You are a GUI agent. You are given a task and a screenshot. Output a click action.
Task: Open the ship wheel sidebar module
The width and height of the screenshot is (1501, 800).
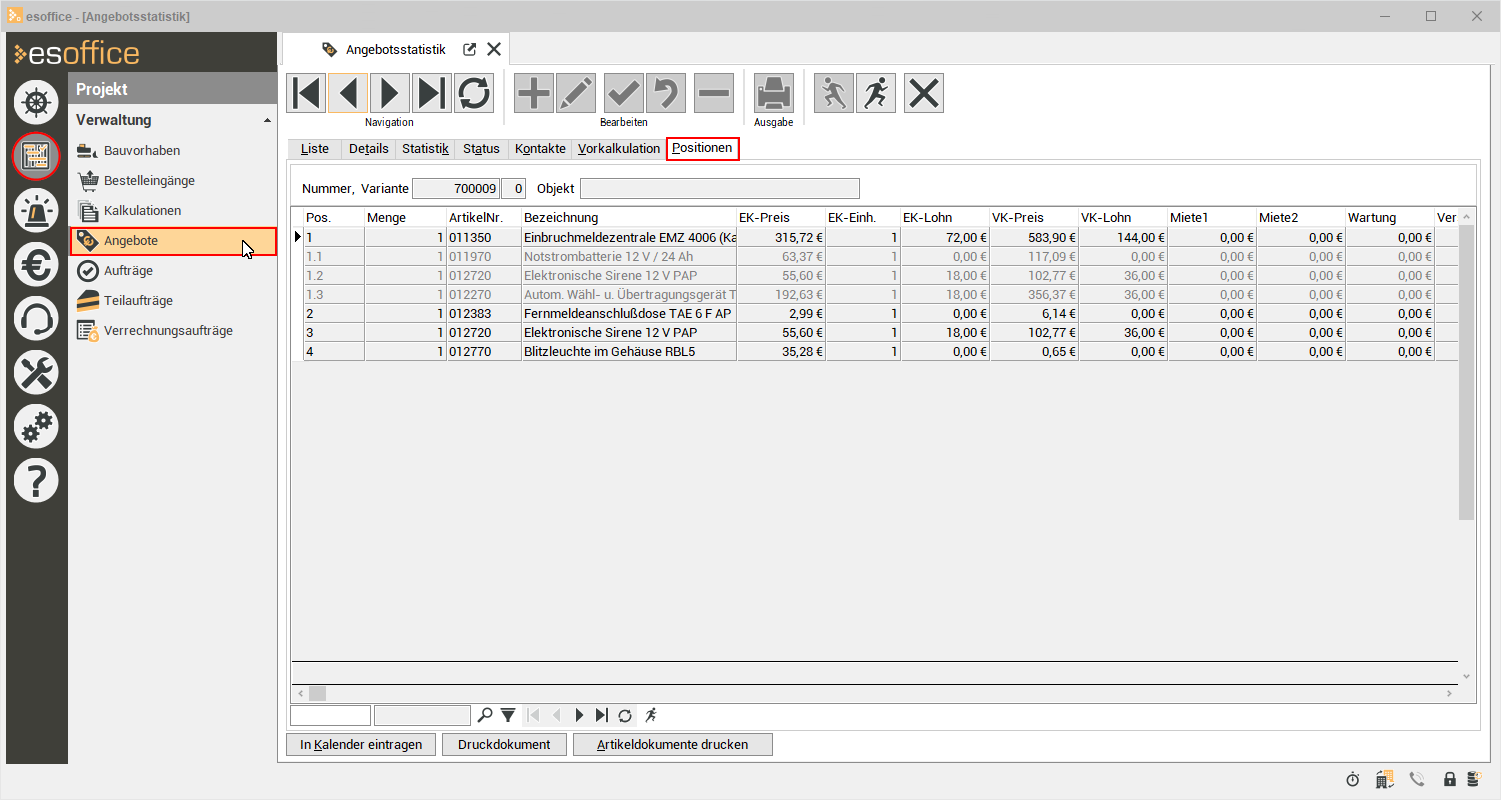click(x=36, y=102)
